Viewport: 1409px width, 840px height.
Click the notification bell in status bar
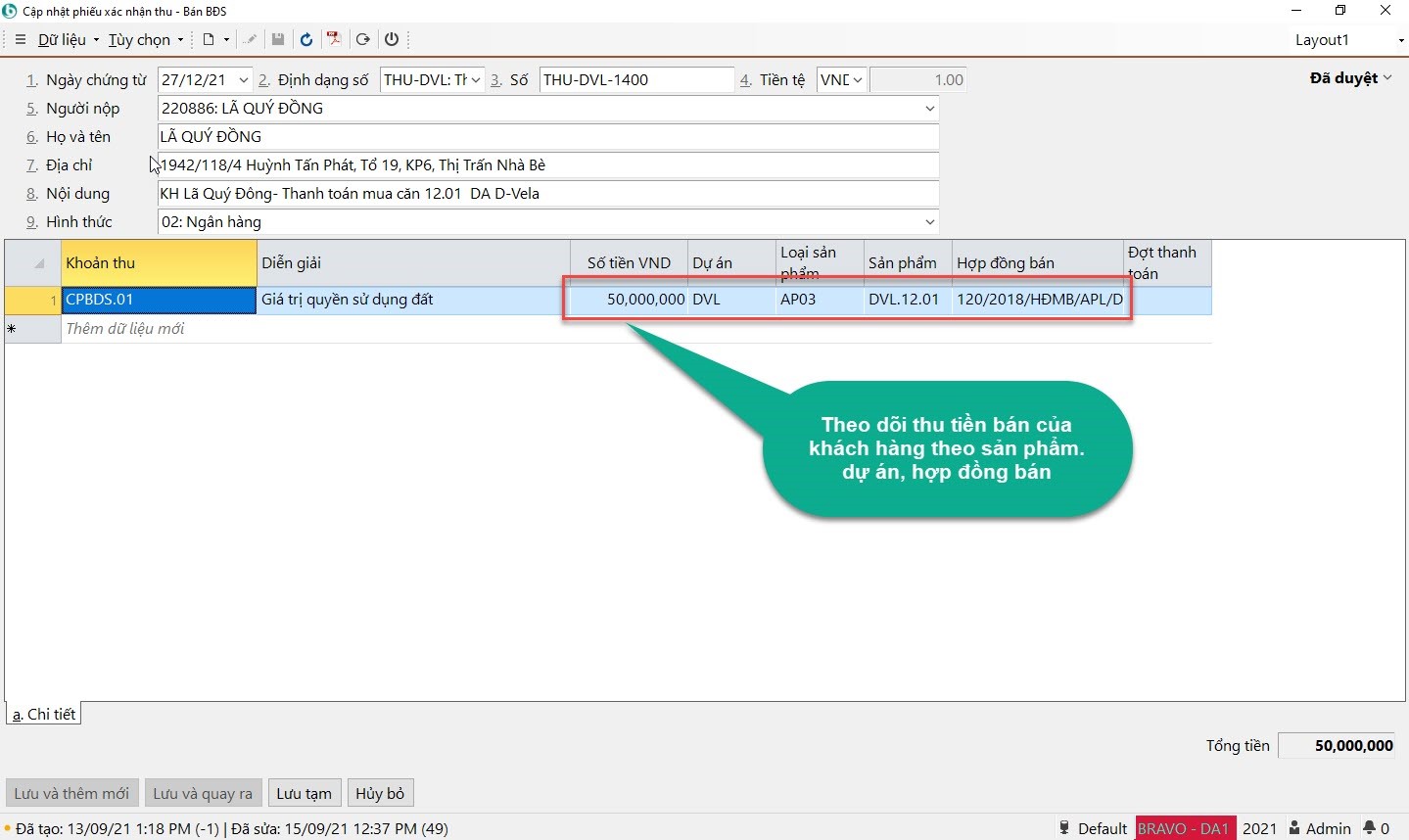(x=1376, y=828)
